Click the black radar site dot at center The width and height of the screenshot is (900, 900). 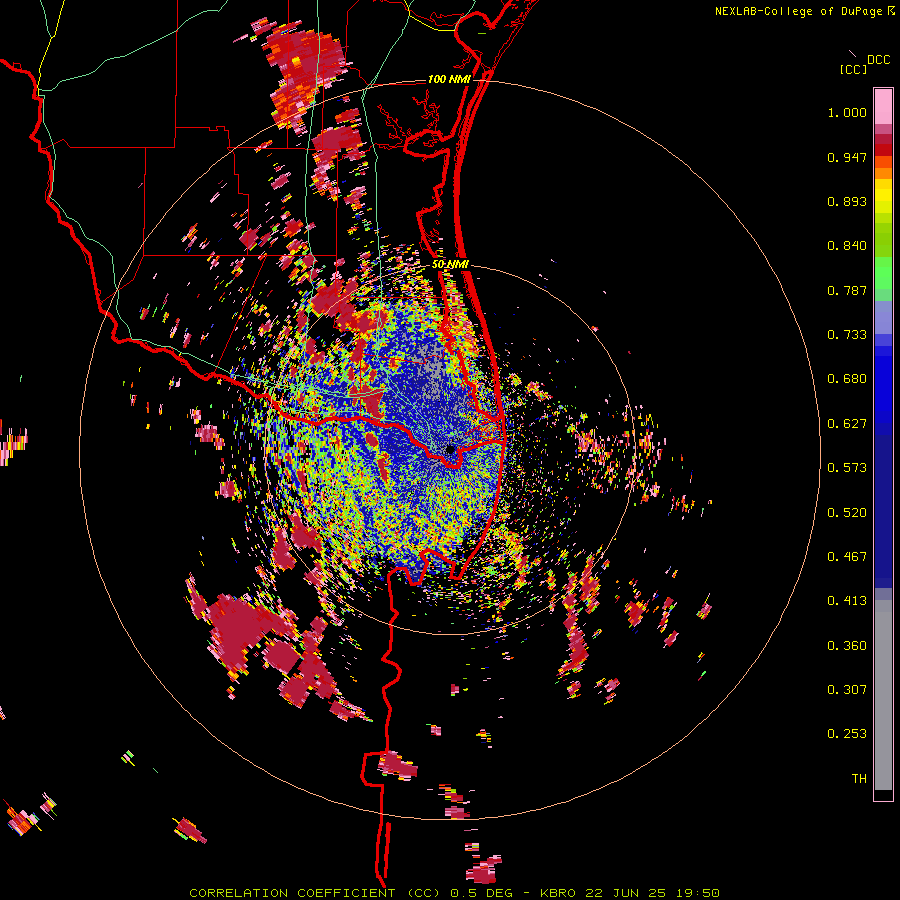pyautogui.click(x=451, y=449)
